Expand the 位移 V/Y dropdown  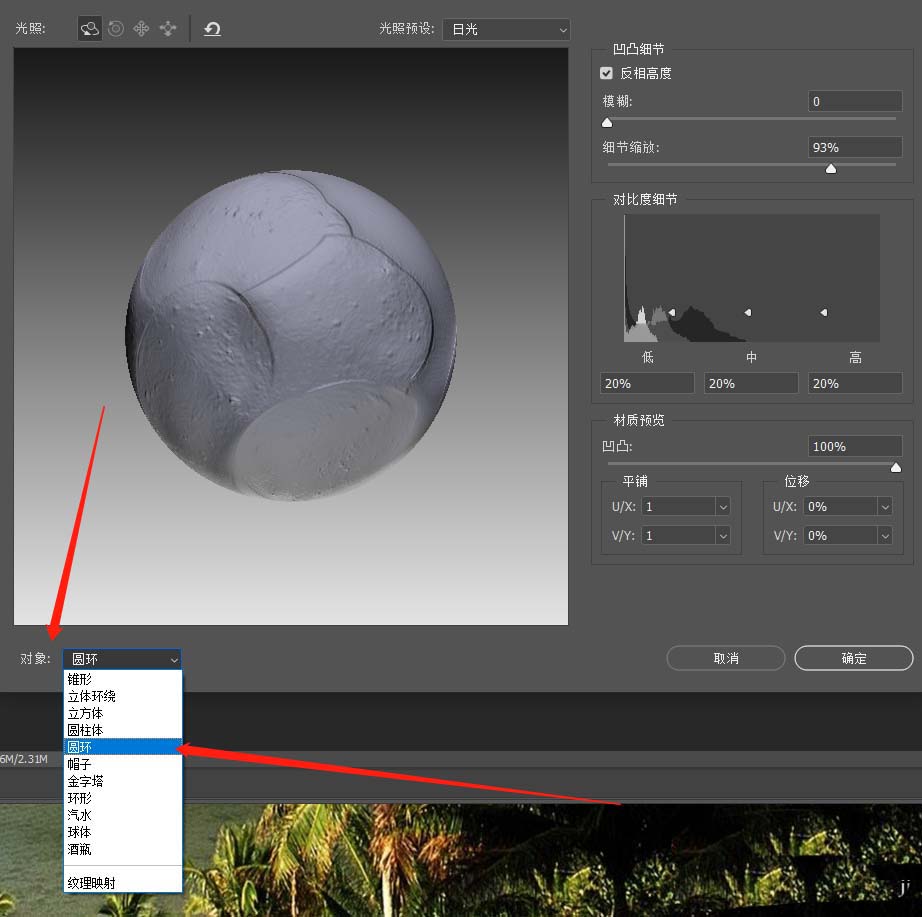(884, 536)
